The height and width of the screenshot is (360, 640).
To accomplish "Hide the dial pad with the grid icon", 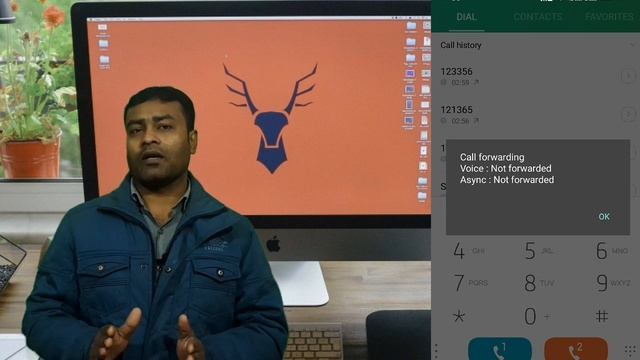I will [630, 351].
